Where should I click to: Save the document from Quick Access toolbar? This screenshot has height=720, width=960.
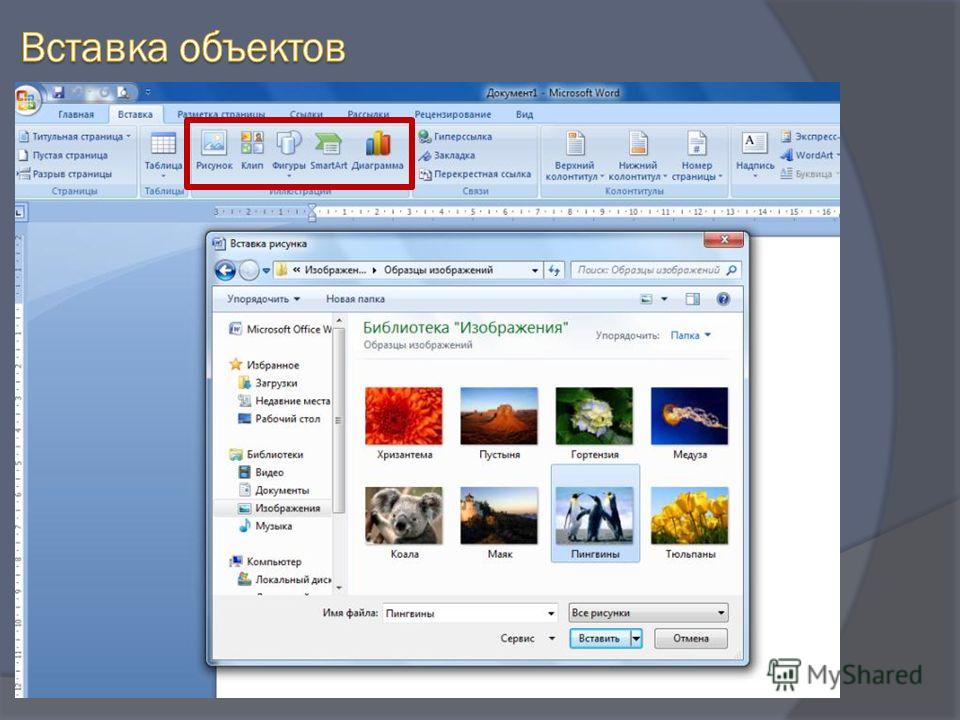coord(59,92)
